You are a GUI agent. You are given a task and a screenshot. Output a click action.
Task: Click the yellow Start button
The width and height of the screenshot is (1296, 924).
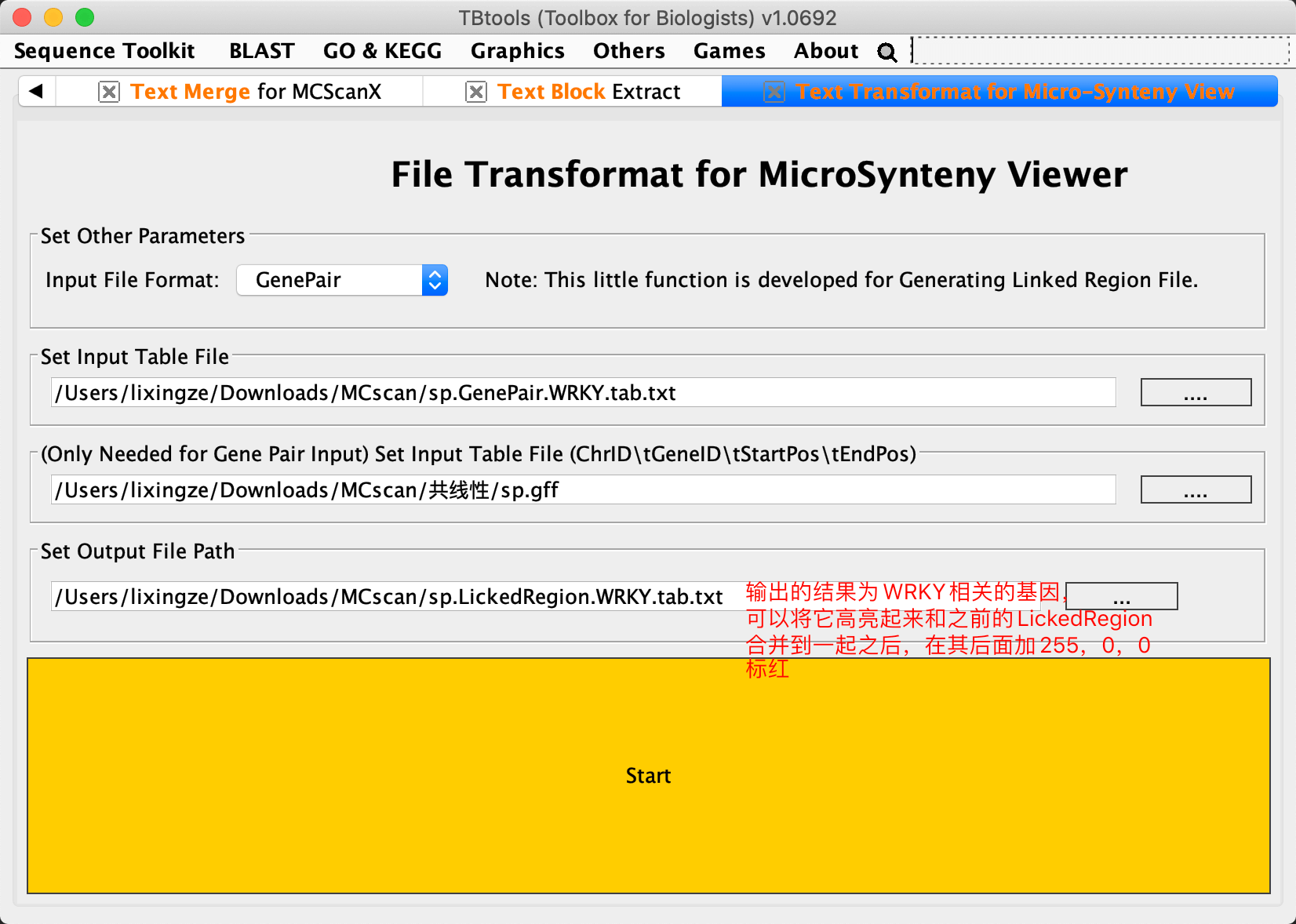pyautogui.click(x=649, y=776)
